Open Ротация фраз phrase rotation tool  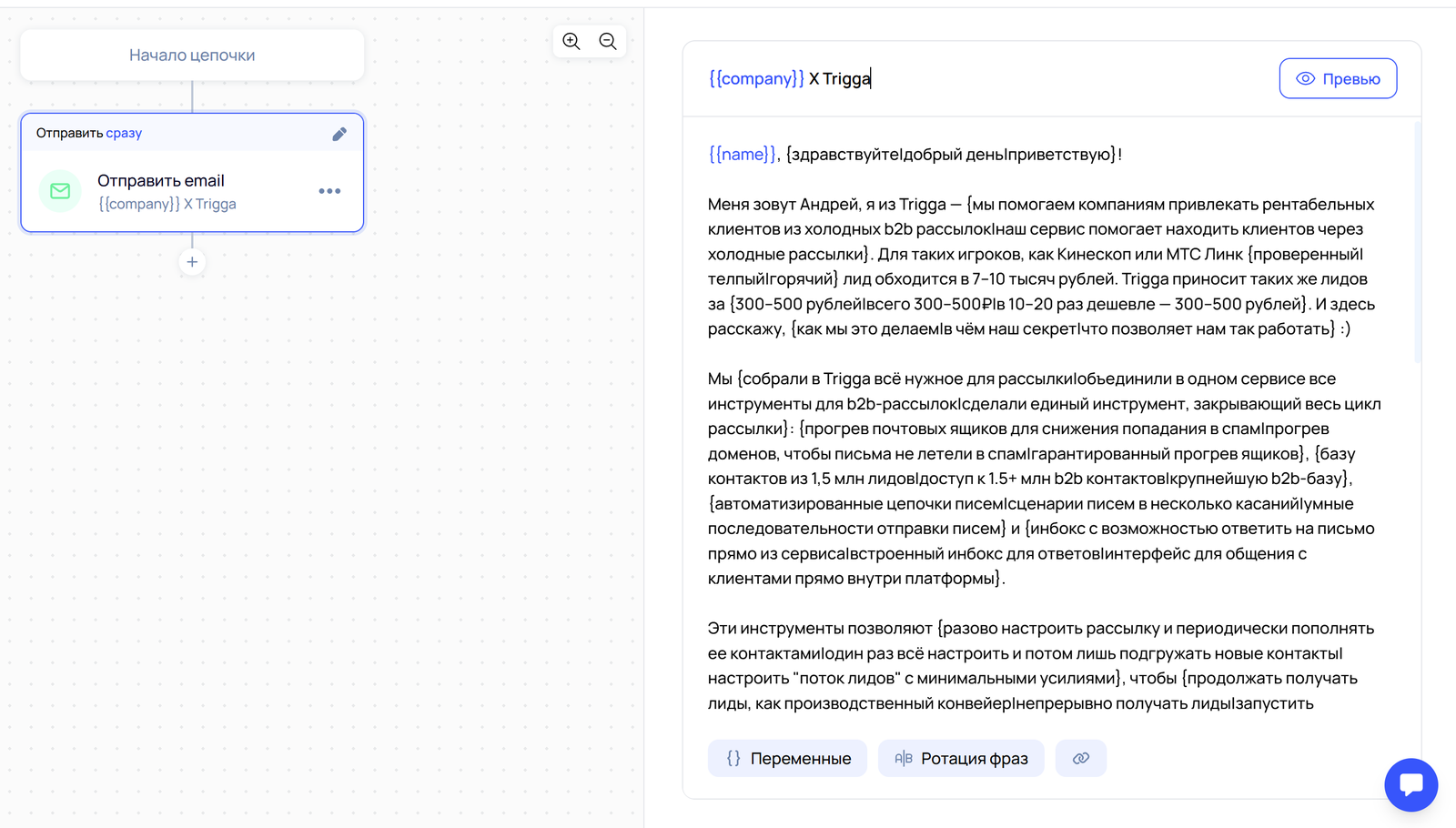(961, 758)
